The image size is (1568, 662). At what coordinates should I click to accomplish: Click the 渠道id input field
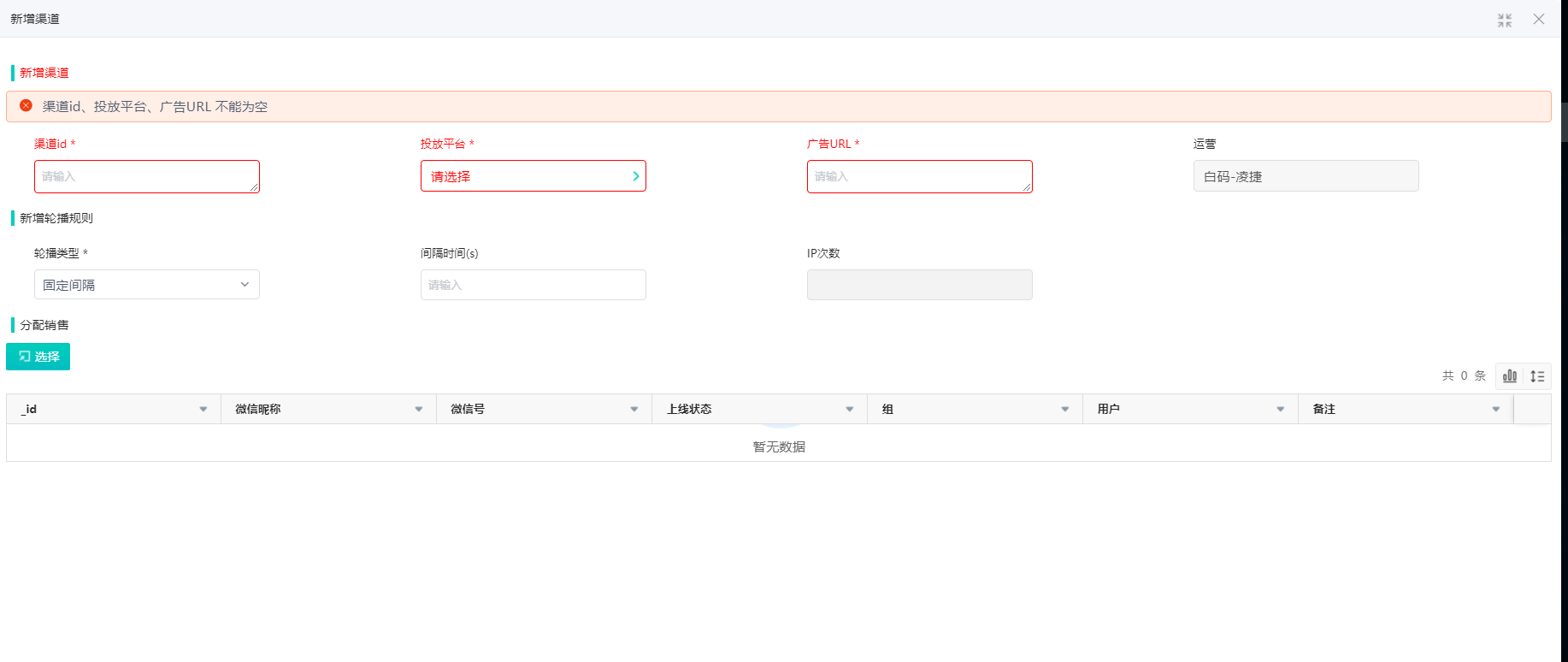(147, 176)
